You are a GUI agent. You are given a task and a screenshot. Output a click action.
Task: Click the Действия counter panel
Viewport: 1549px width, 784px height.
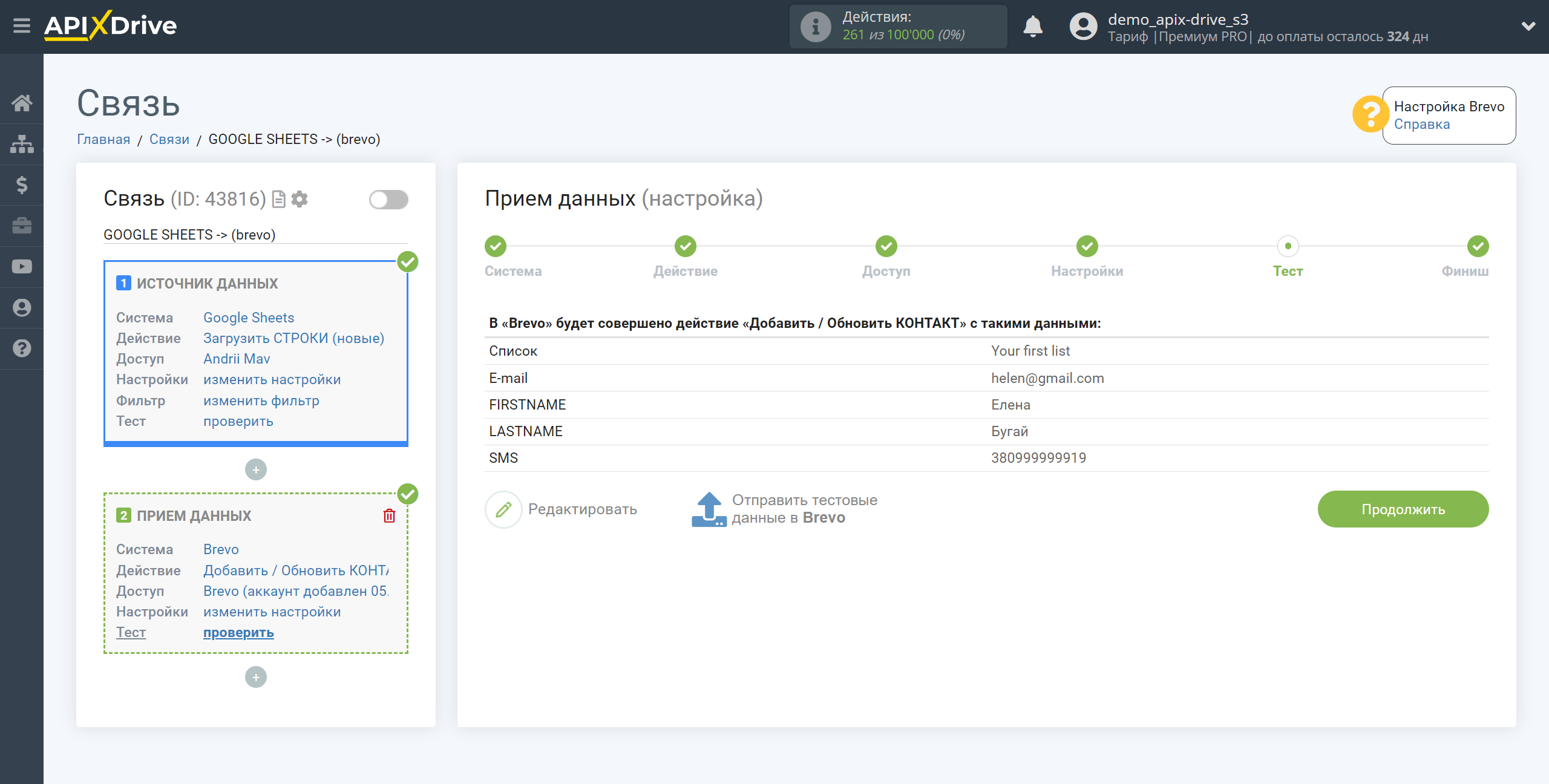click(x=898, y=27)
